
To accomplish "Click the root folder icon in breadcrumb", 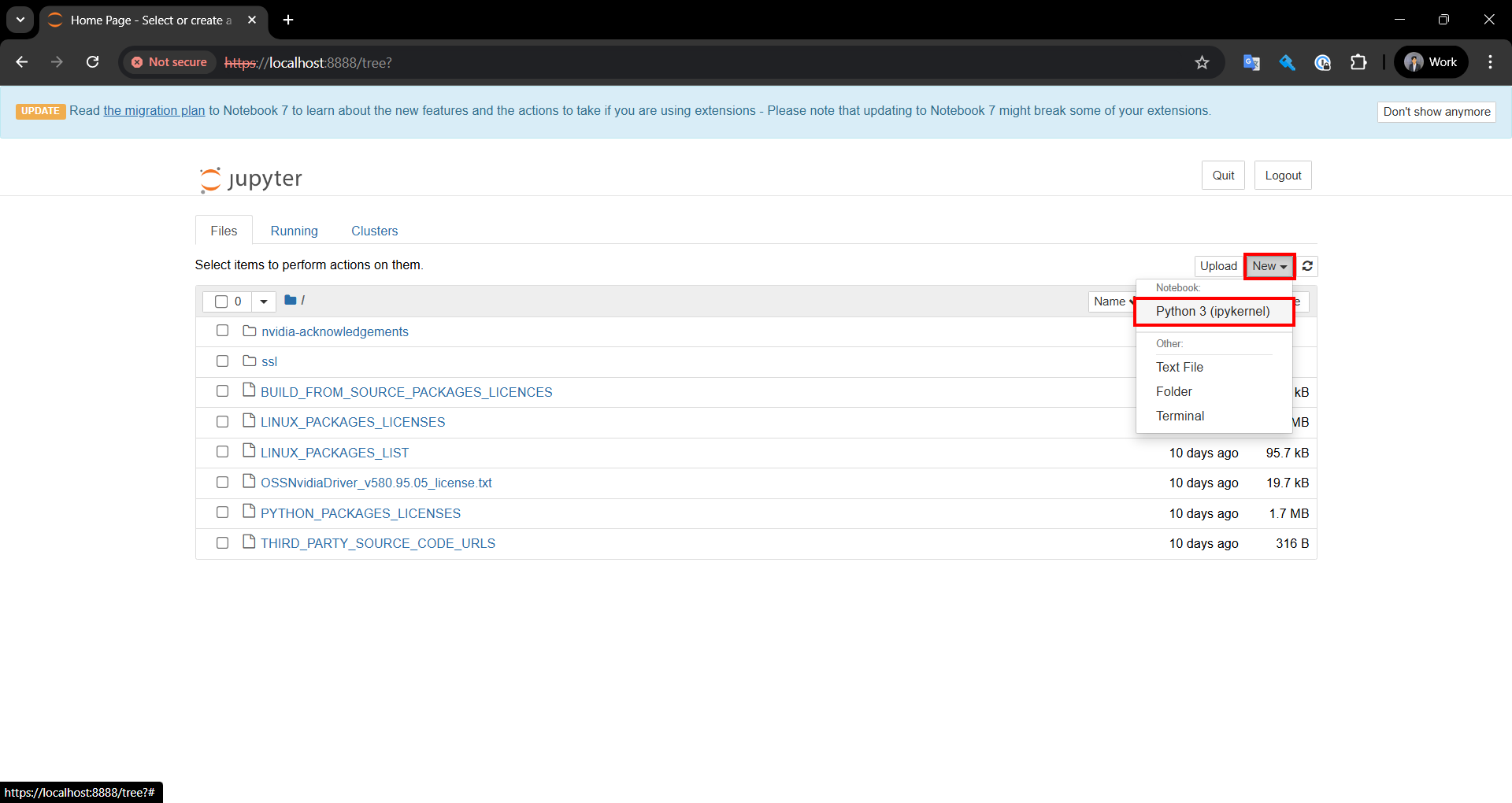I will [290, 300].
